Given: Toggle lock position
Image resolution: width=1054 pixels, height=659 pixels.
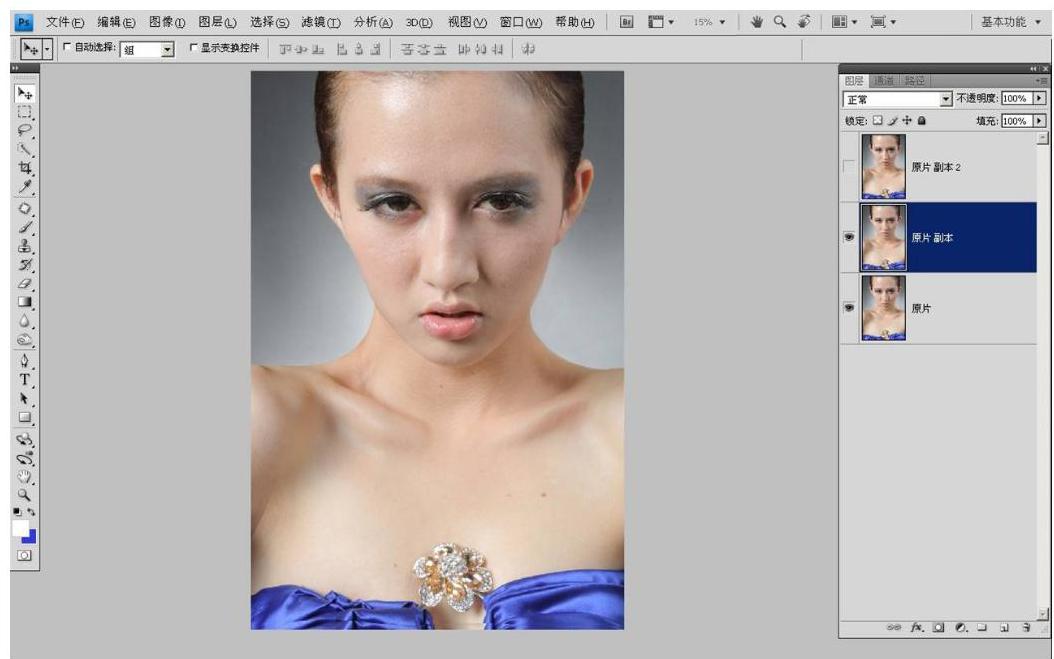Looking at the screenshot, I should [907, 120].
